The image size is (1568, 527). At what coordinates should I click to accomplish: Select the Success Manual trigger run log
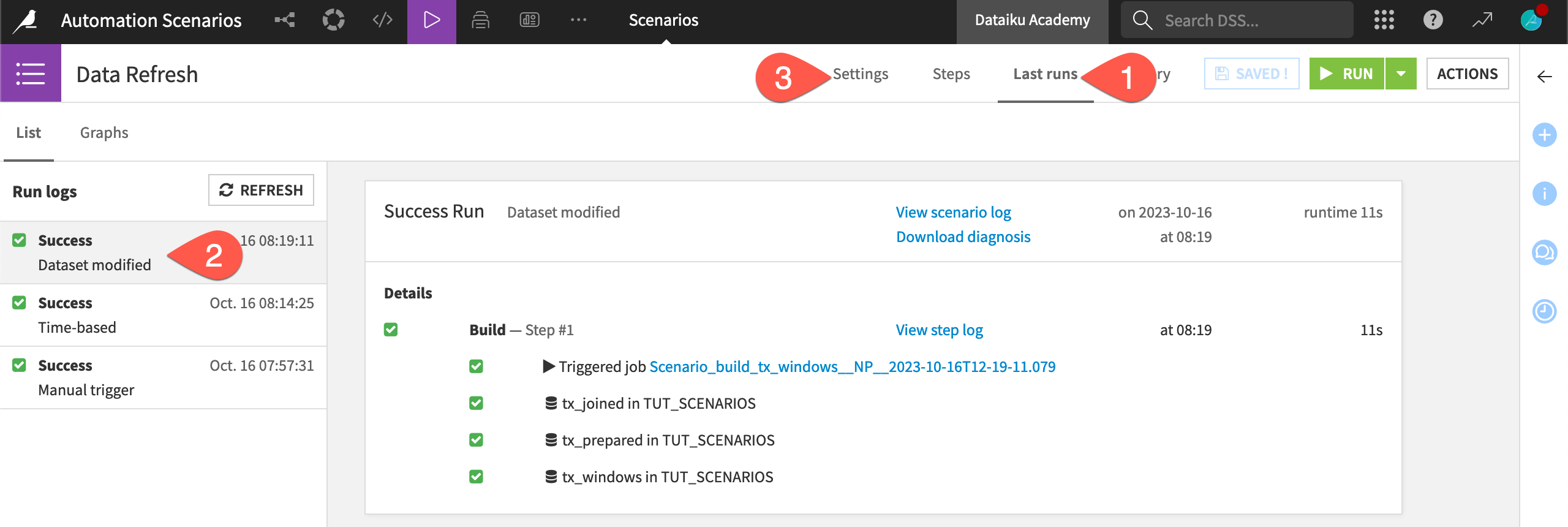click(163, 377)
